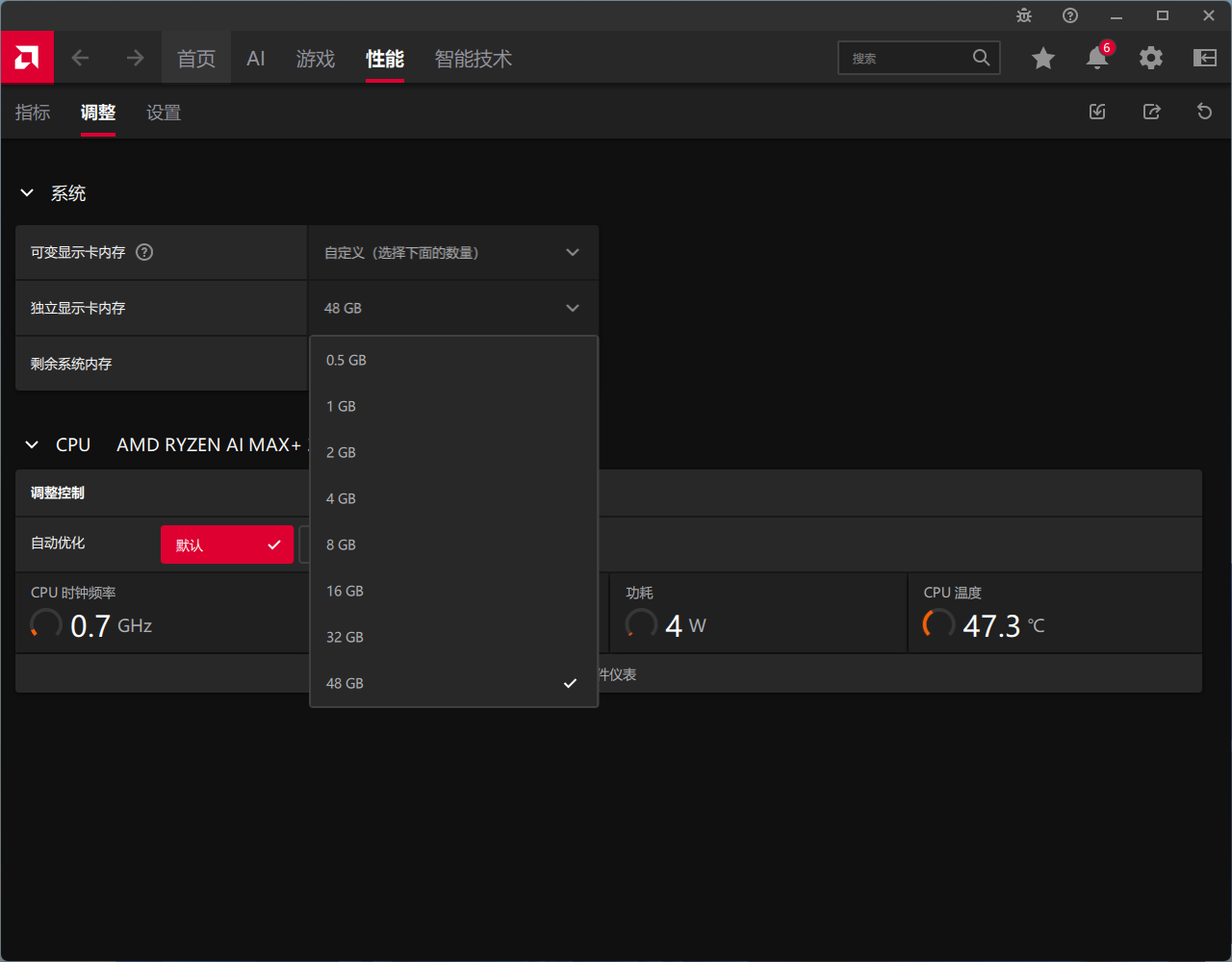Select the 性能 tab

pos(385,59)
